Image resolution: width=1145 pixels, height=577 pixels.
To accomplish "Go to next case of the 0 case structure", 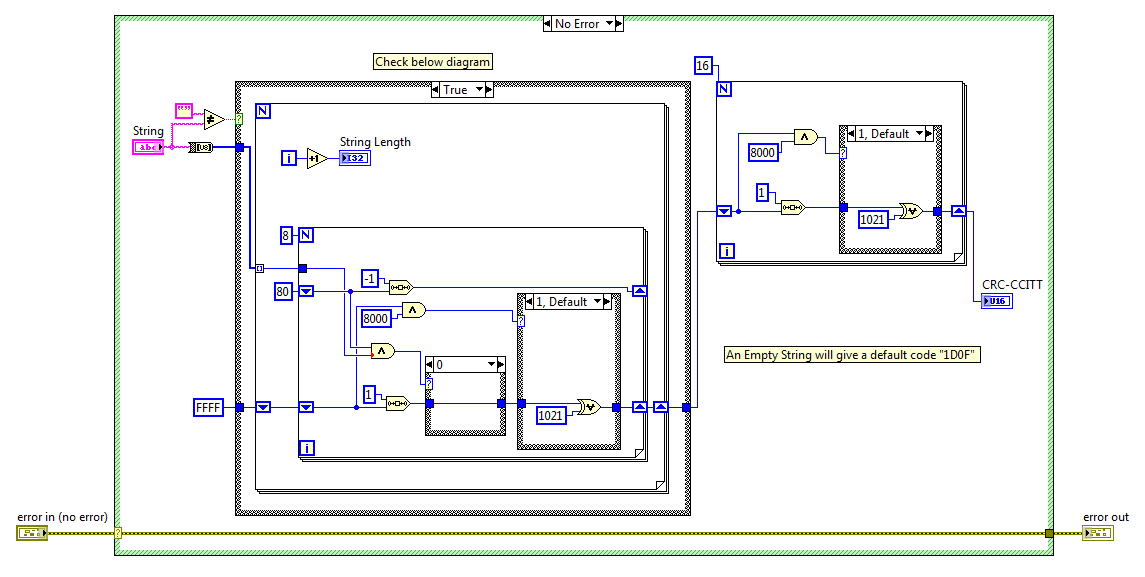I will (x=501, y=364).
